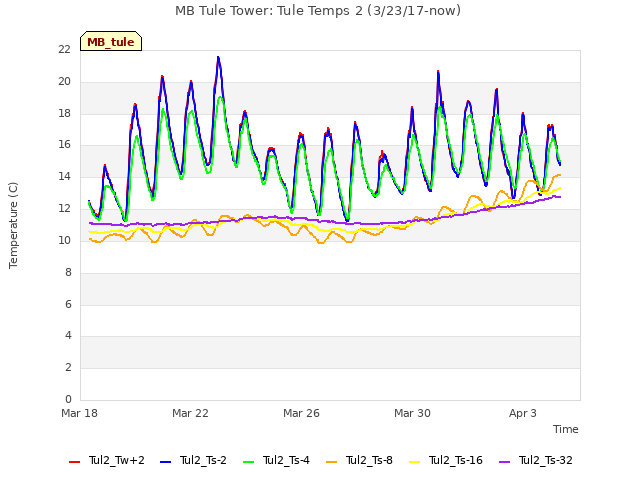Click the Mar 22 x-axis tick label
This screenshot has height=480, width=640.
point(190,413)
